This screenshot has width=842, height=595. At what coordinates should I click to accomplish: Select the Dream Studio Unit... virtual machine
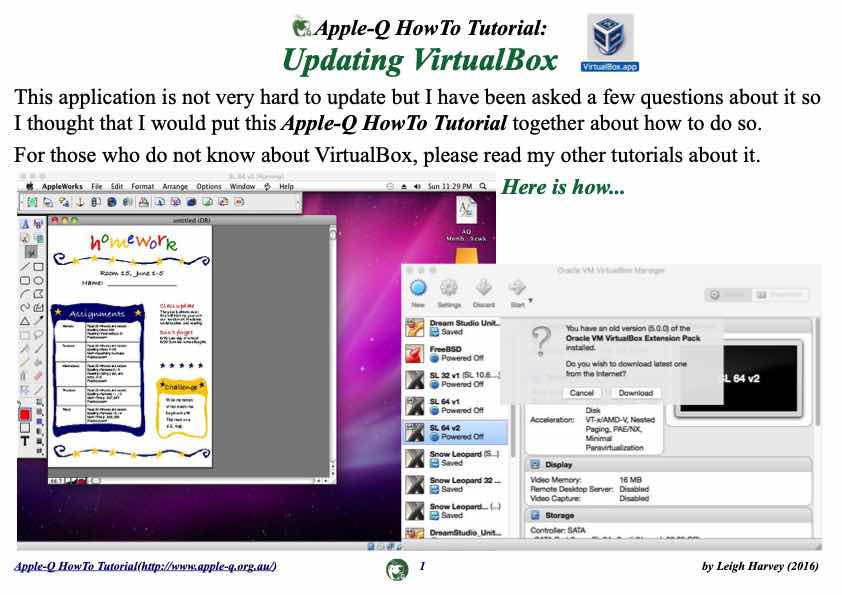pyautogui.click(x=455, y=328)
